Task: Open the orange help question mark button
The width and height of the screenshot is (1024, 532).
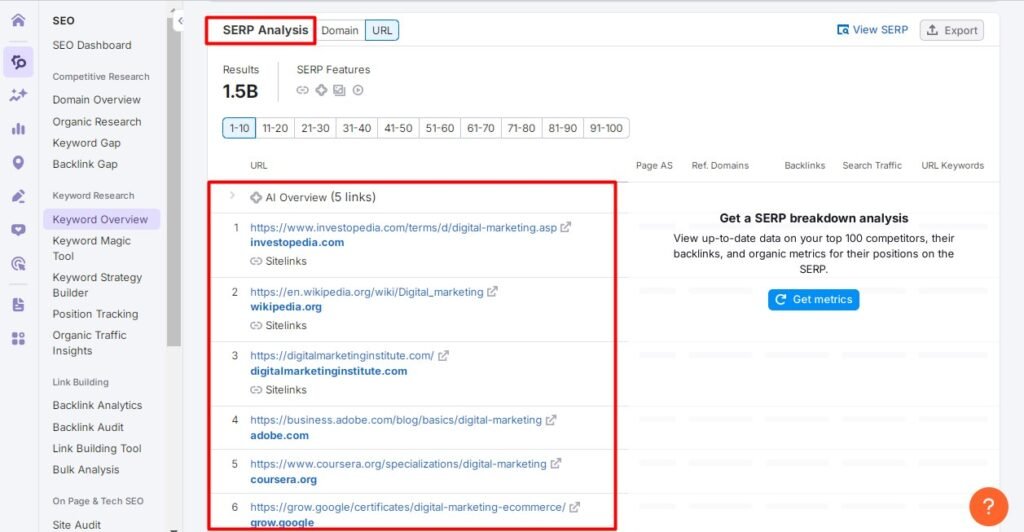Action: click(x=988, y=506)
